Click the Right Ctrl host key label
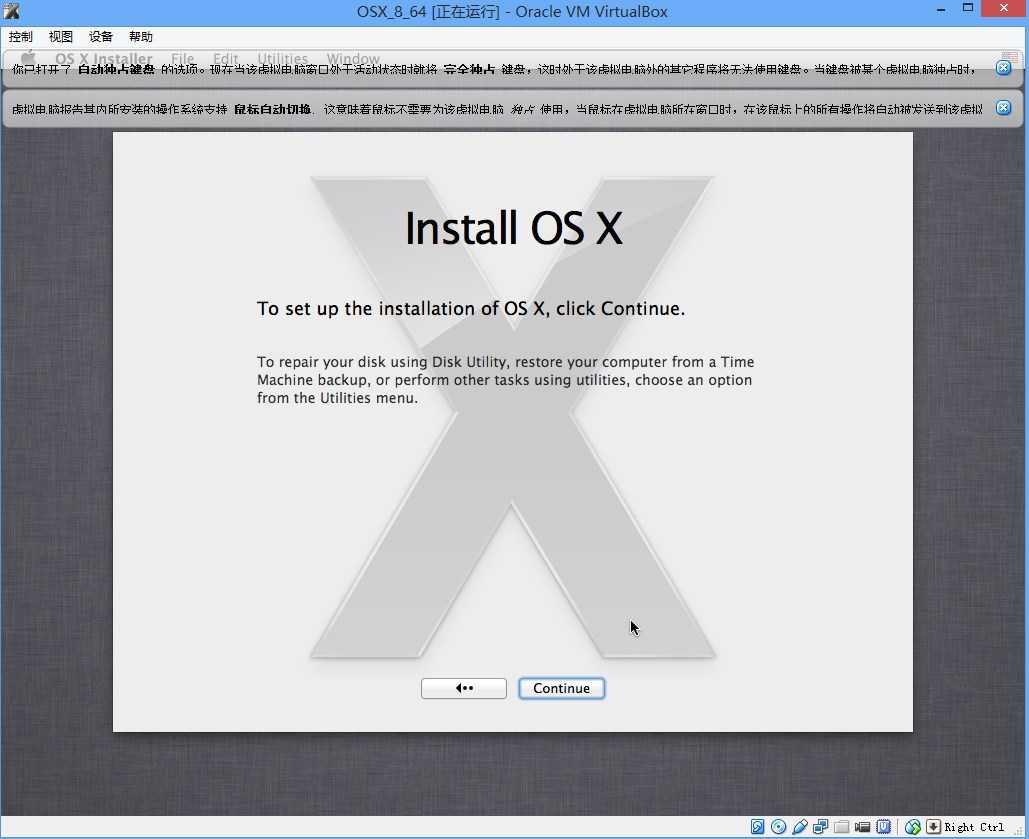Image resolution: width=1029 pixels, height=839 pixels. 975,827
